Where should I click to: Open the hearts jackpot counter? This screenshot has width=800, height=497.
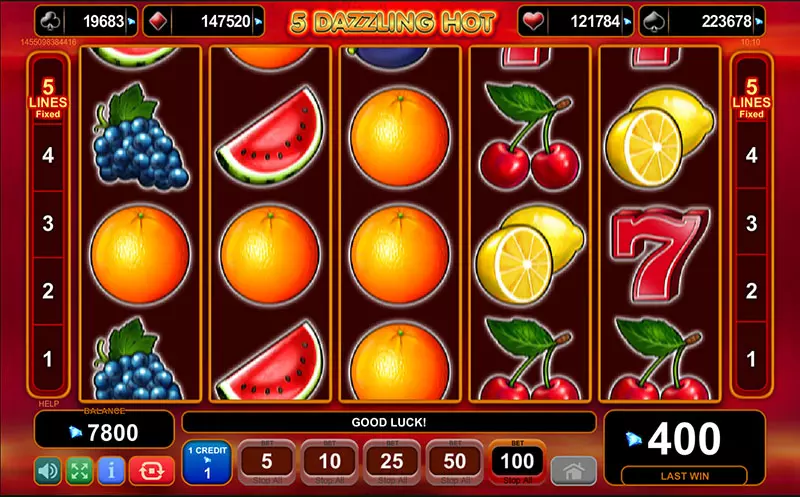(576, 21)
